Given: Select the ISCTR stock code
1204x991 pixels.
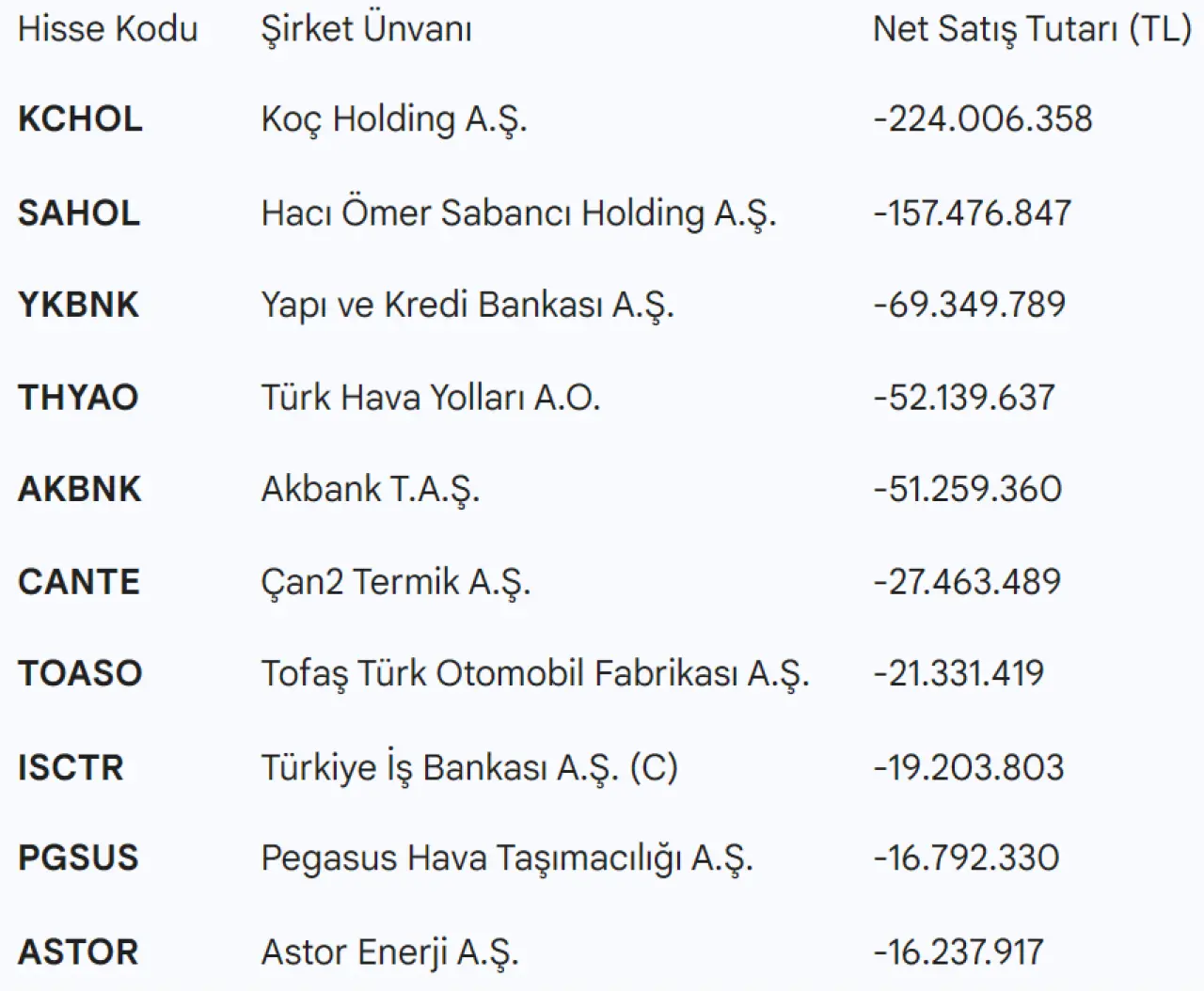Looking at the screenshot, I should click(x=71, y=767).
